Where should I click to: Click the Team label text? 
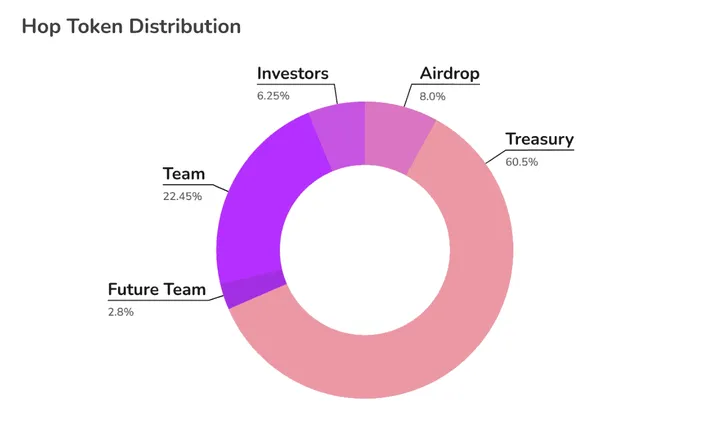[x=183, y=175]
